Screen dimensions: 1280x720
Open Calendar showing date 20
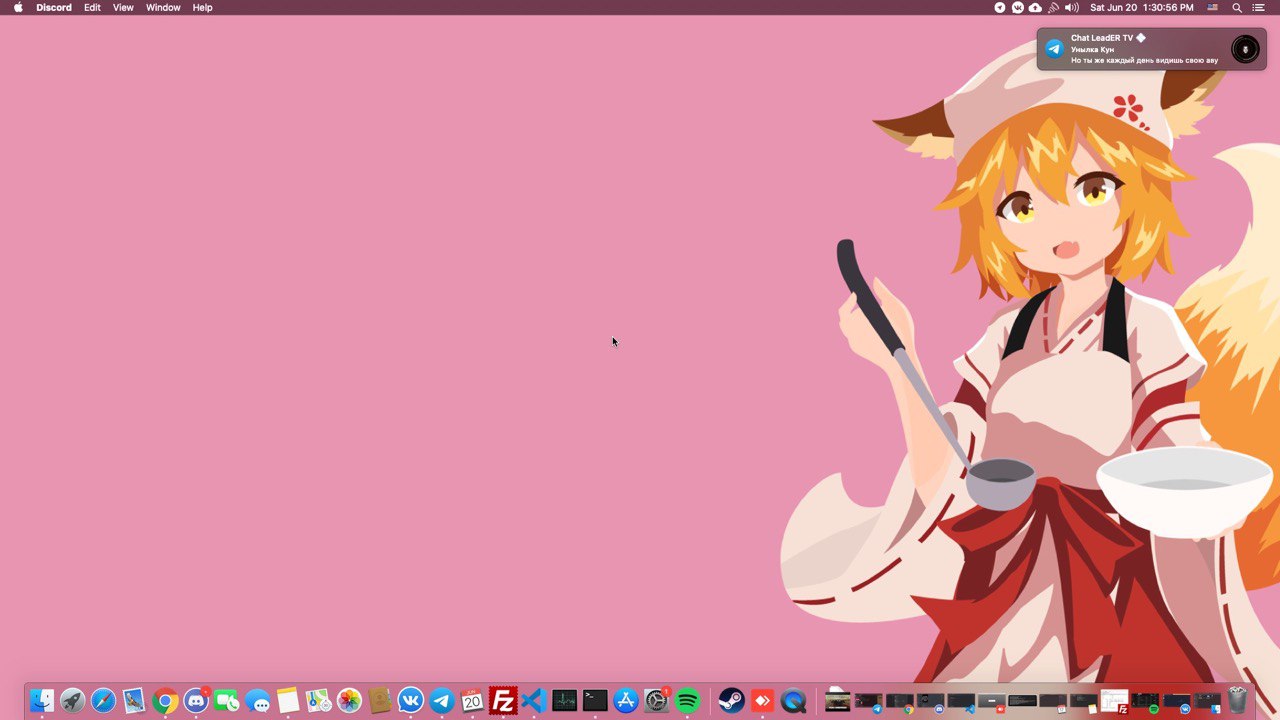click(472, 701)
